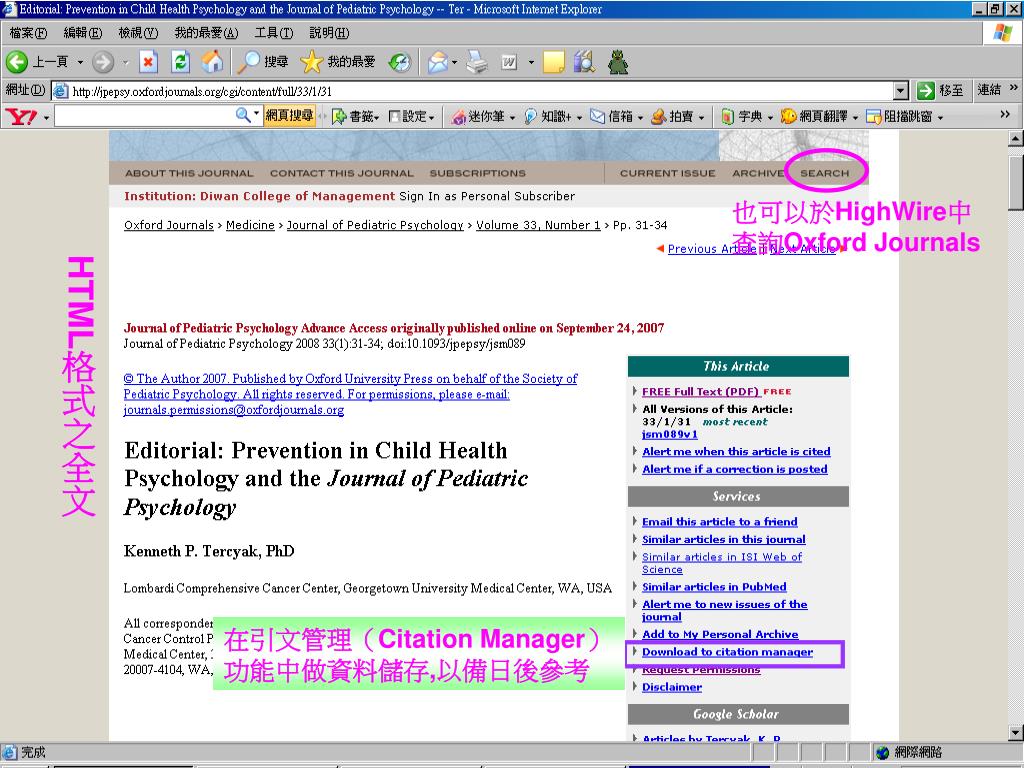
Task: Stop page loading with red X icon
Action: pyautogui.click(x=149, y=62)
